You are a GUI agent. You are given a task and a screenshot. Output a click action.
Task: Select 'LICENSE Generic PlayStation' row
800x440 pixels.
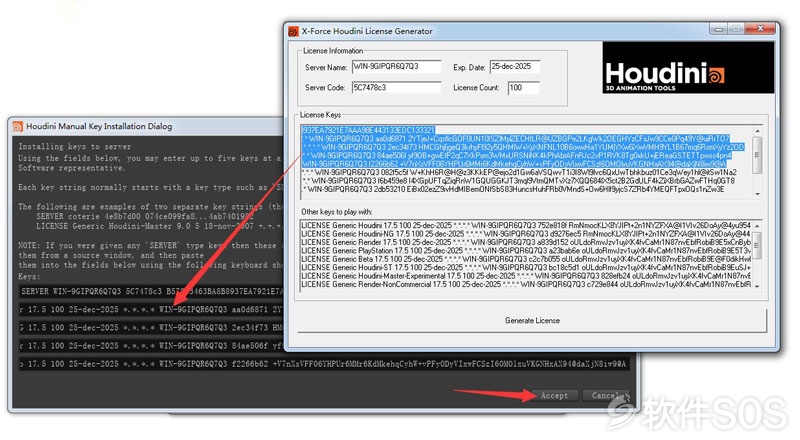526,251
